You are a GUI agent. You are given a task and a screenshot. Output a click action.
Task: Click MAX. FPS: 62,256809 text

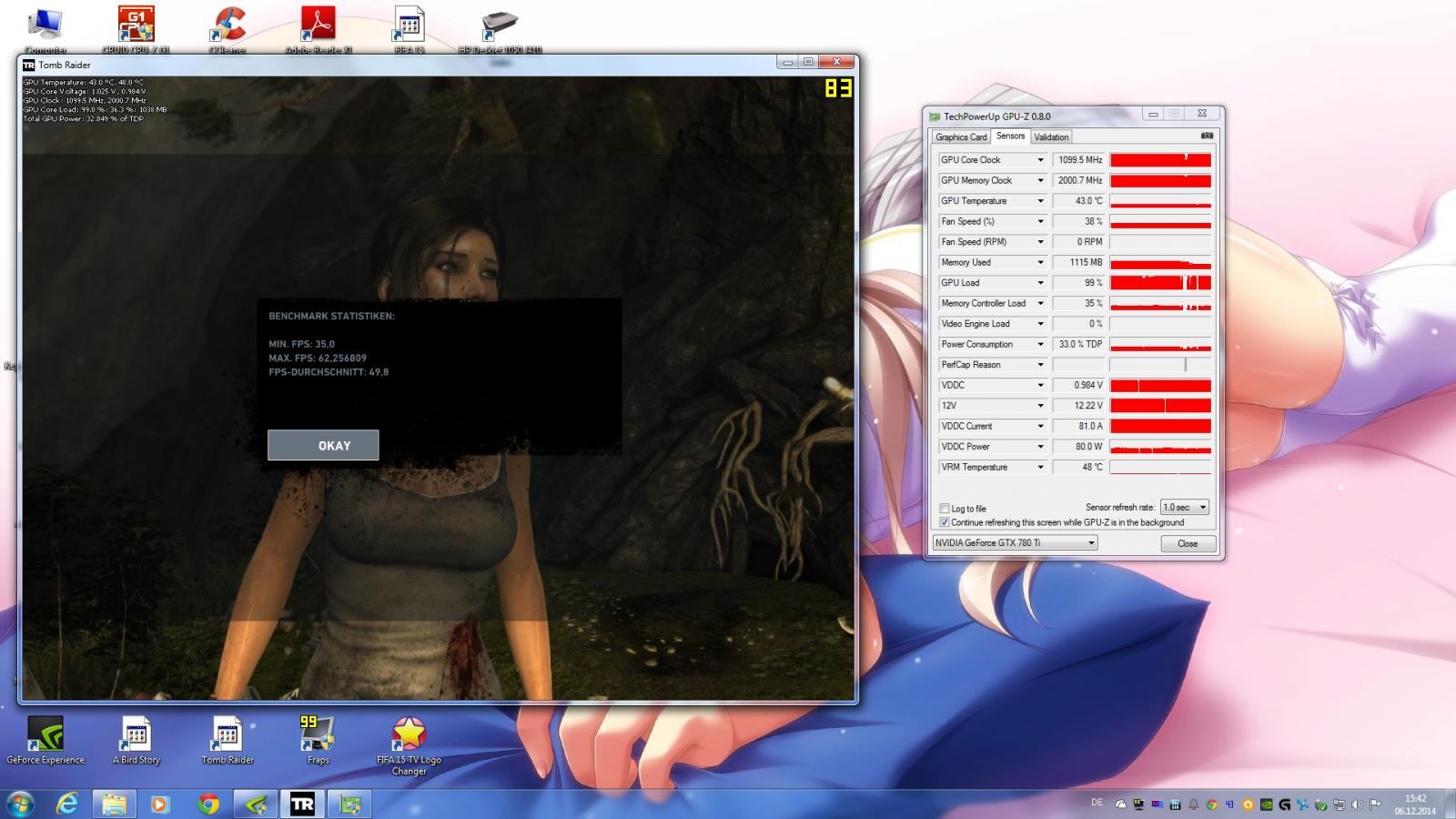(318, 359)
